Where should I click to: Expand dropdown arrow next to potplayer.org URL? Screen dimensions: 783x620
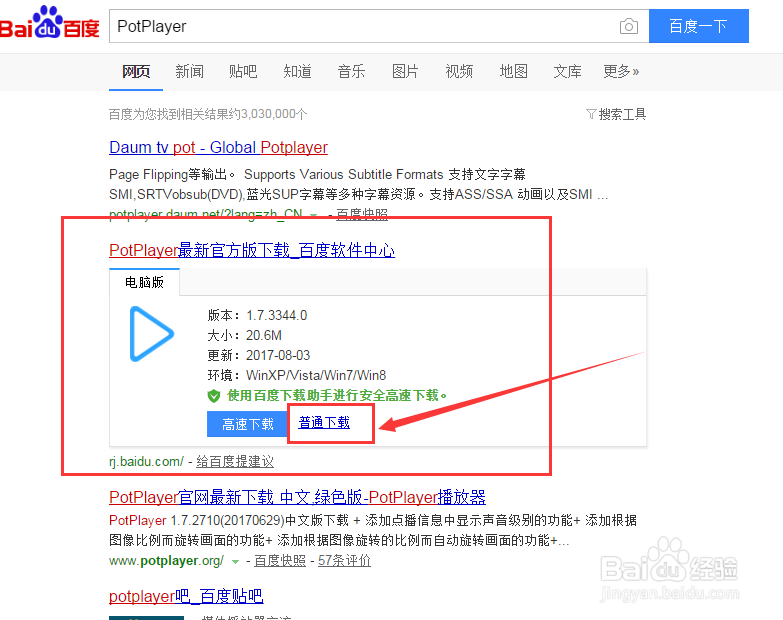coord(235,562)
